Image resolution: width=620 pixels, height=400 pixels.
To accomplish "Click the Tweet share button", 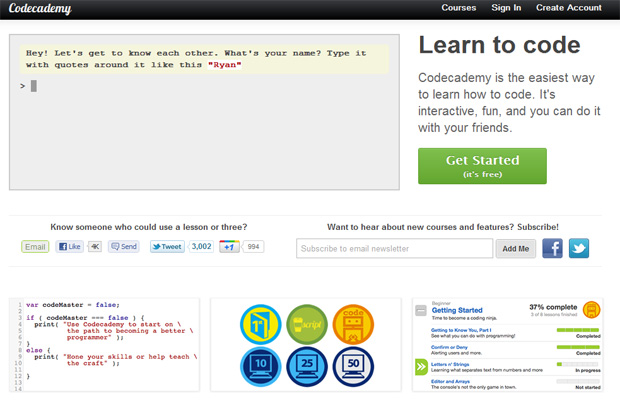I will pos(167,247).
